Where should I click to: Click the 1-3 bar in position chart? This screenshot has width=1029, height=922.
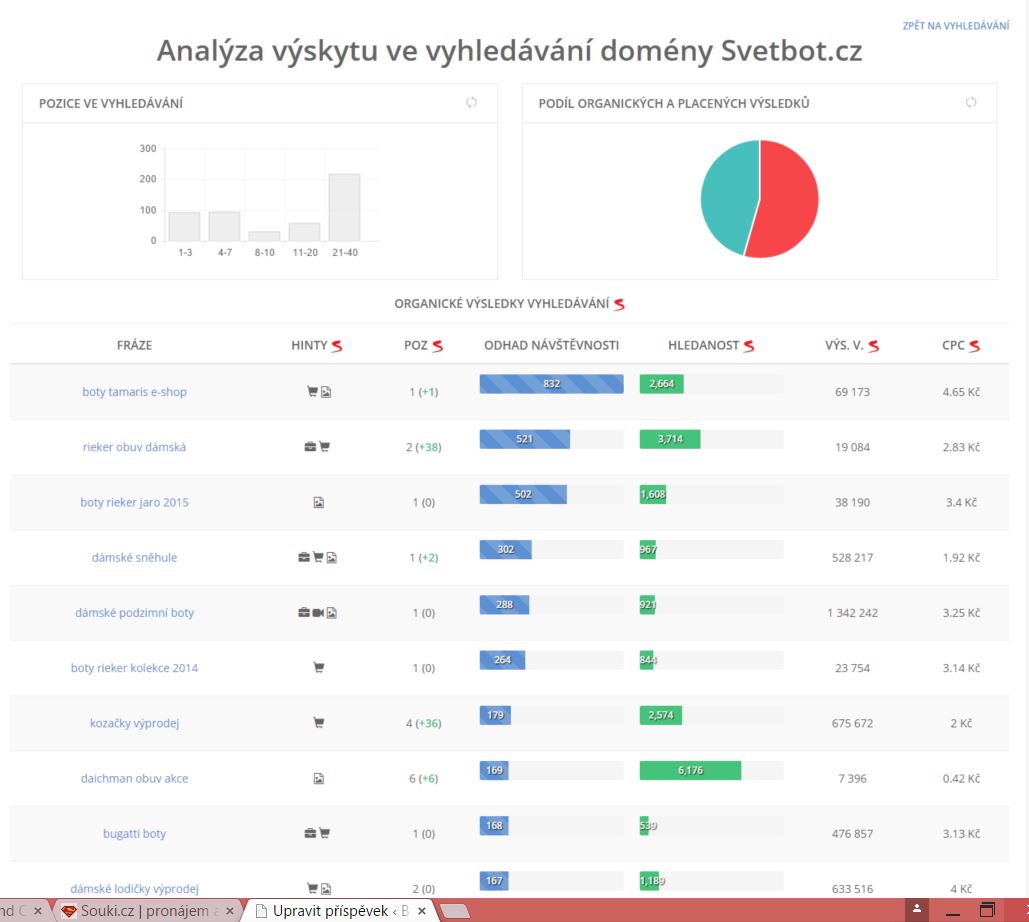[x=184, y=226]
